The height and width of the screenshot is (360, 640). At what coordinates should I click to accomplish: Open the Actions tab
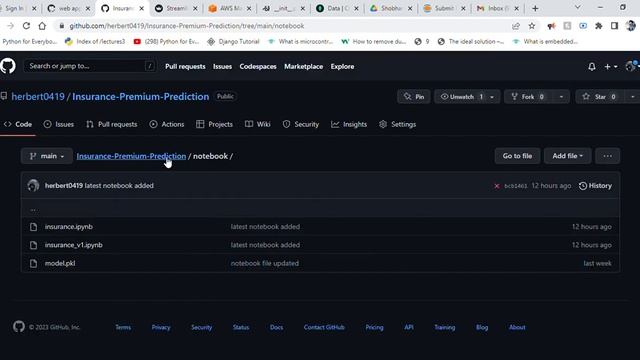pyautogui.click(x=167, y=124)
